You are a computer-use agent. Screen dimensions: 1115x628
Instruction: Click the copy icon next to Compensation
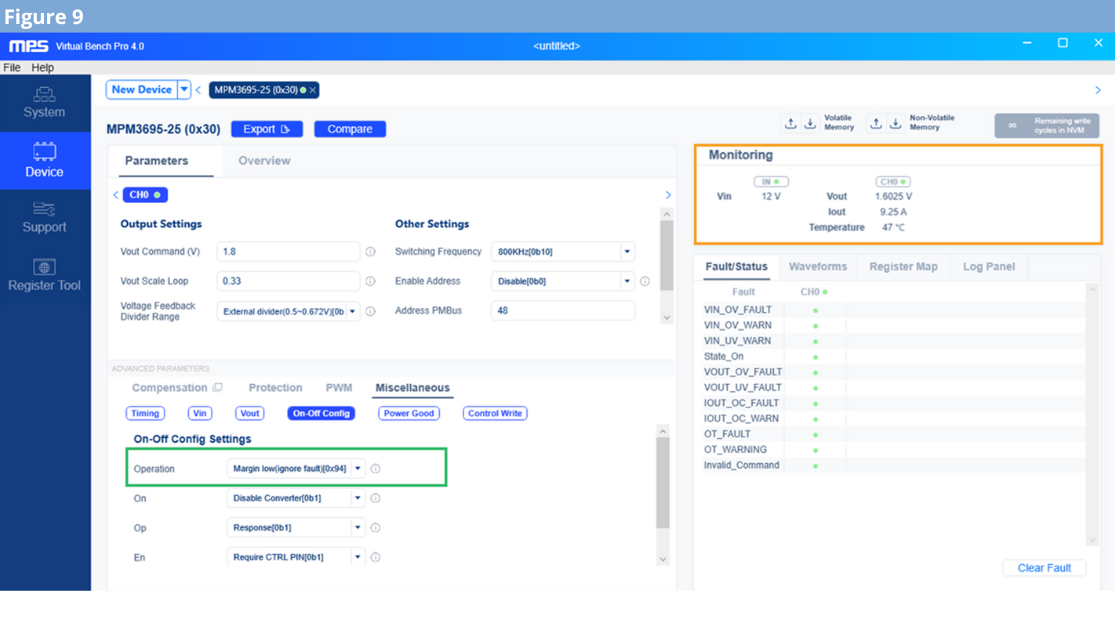[x=218, y=388]
